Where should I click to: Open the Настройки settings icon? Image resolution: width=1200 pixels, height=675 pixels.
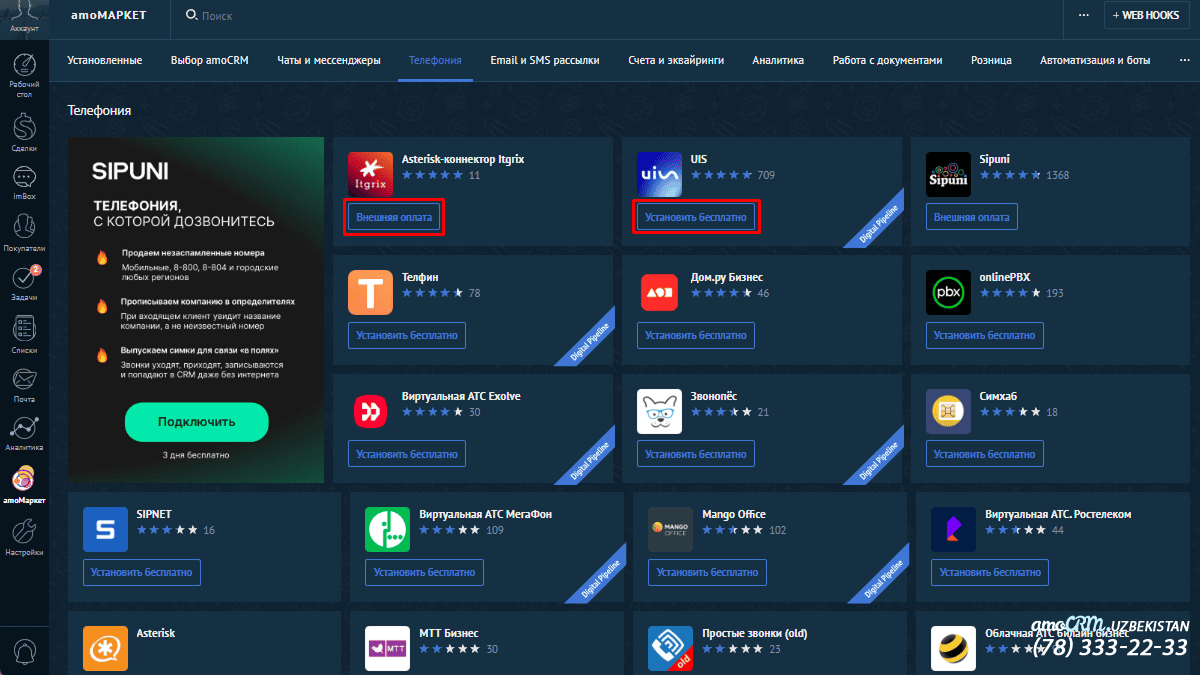pyautogui.click(x=24, y=531)
